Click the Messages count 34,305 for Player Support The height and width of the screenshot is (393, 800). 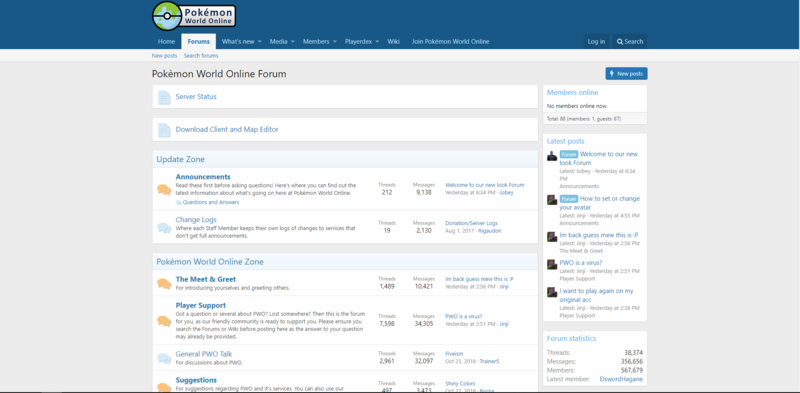coord(423,324)
